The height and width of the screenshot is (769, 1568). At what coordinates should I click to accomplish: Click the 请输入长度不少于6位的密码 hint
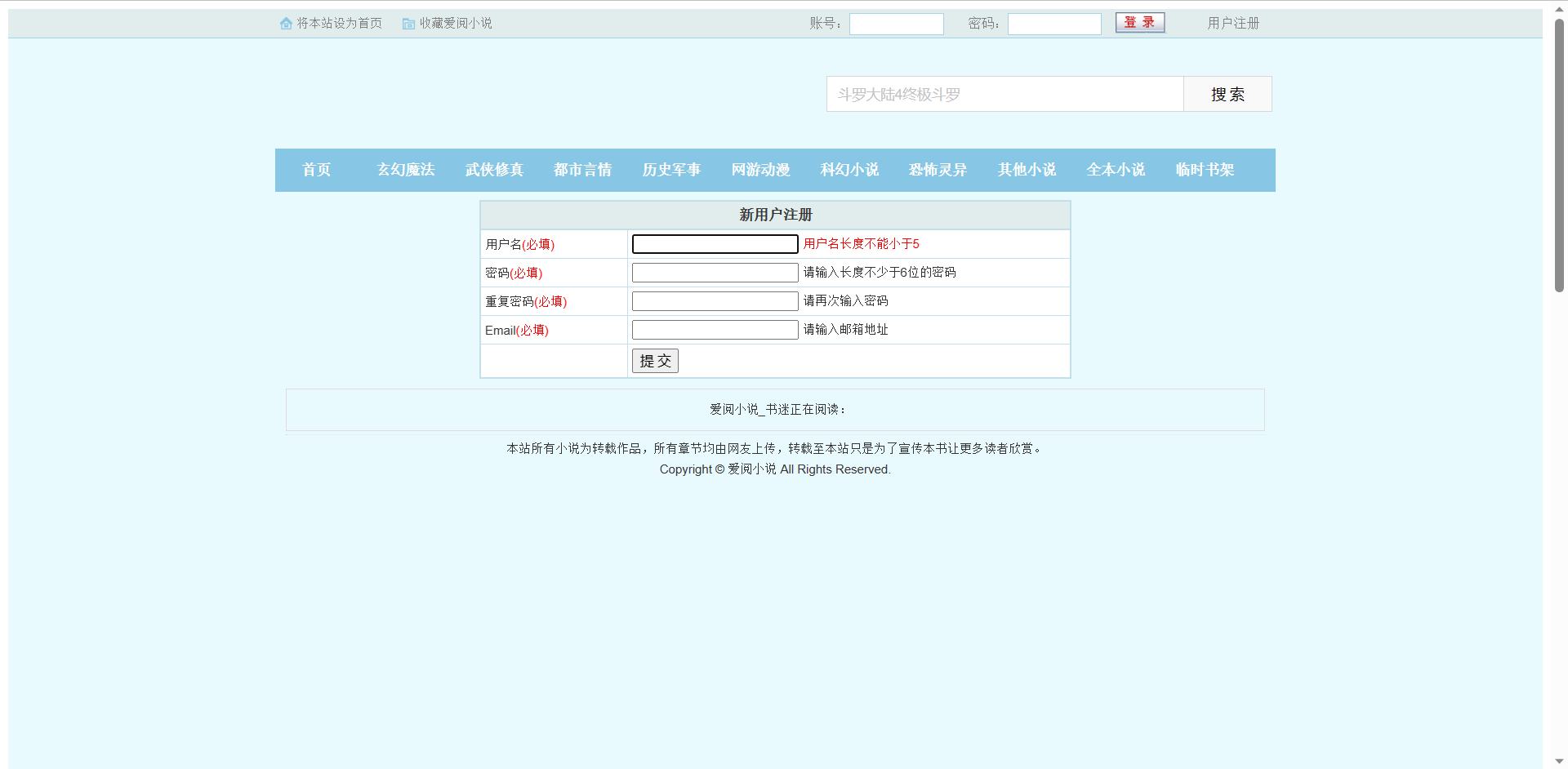point(880,273)
